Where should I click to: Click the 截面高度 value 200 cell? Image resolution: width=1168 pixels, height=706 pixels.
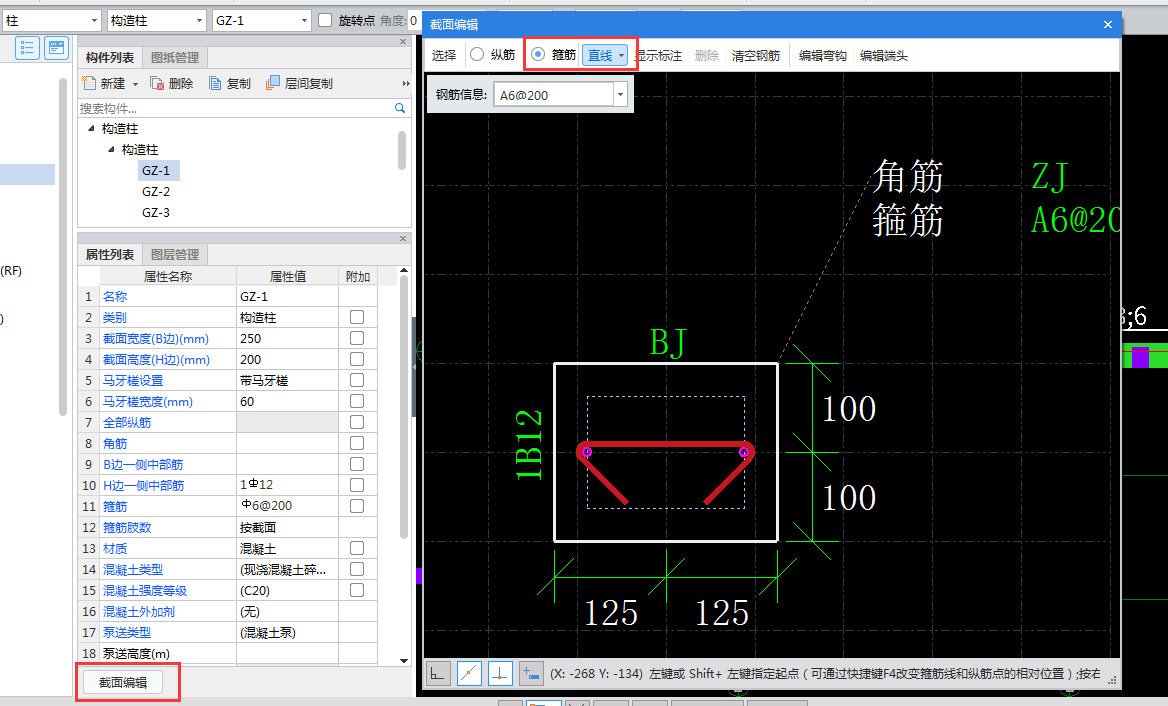tap(287, 359)
